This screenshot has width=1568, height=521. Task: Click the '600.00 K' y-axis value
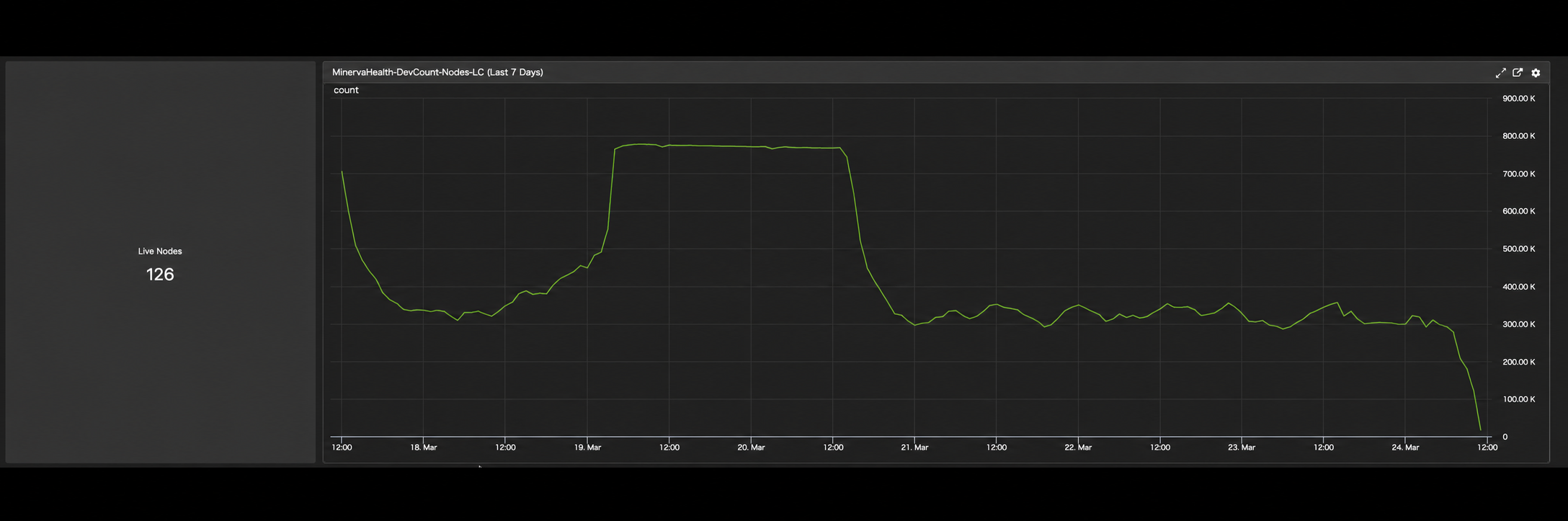pyautogui.click(x=1519, y=211)
